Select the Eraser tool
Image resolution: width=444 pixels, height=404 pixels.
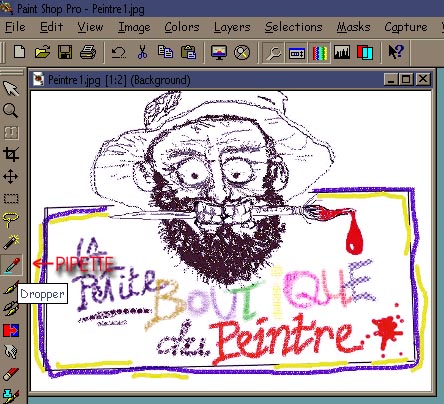point(11,374)
